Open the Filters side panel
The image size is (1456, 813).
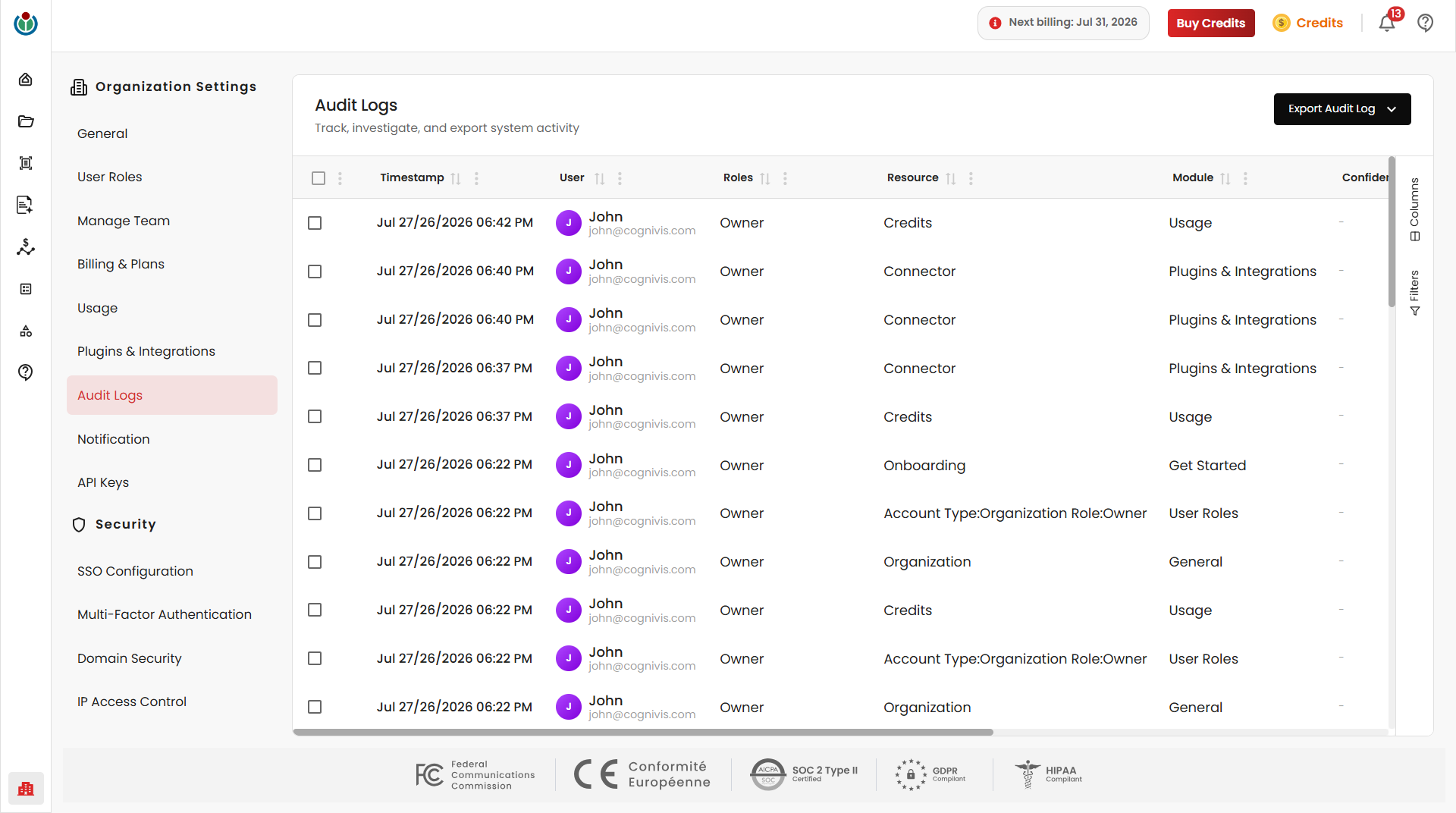[x=1414, y=293]
